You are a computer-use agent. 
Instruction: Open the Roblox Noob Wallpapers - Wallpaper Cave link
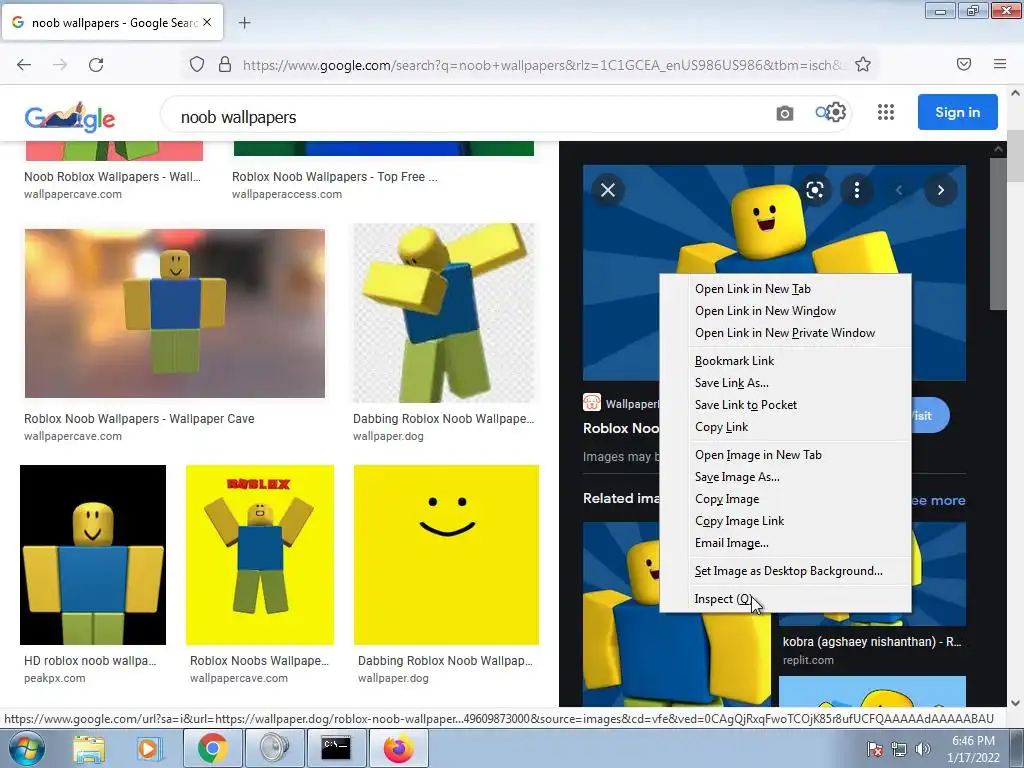pos(139,419)
